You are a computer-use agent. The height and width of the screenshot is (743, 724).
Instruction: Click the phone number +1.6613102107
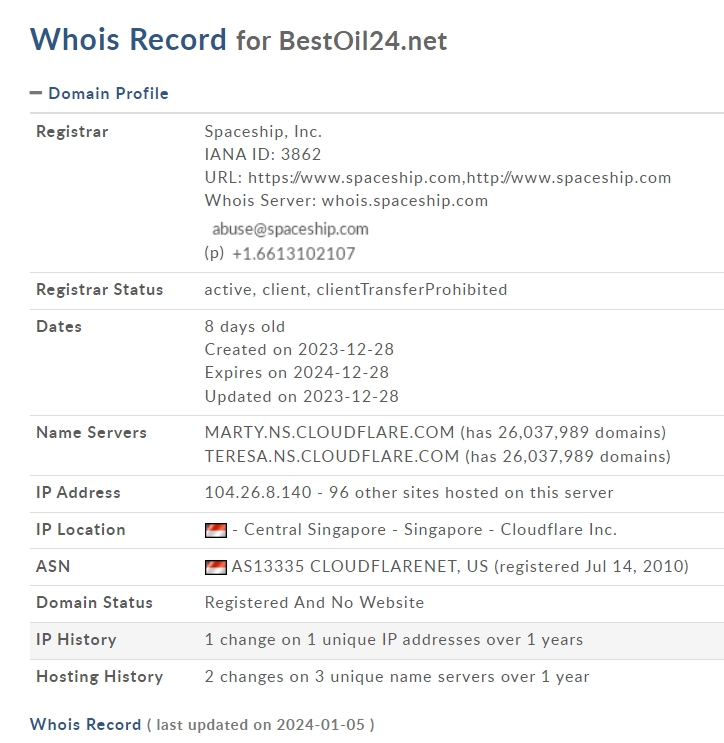[x=294, y=254]
